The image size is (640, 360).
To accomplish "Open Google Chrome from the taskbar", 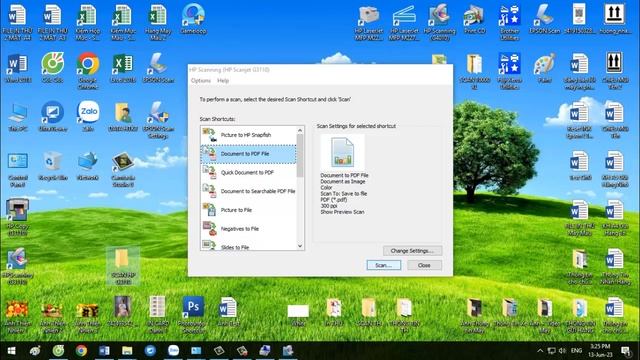I will pos(81,351).
